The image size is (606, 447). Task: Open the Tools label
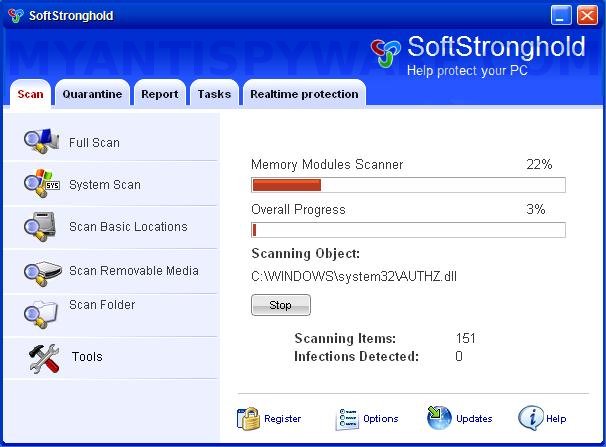87,356
